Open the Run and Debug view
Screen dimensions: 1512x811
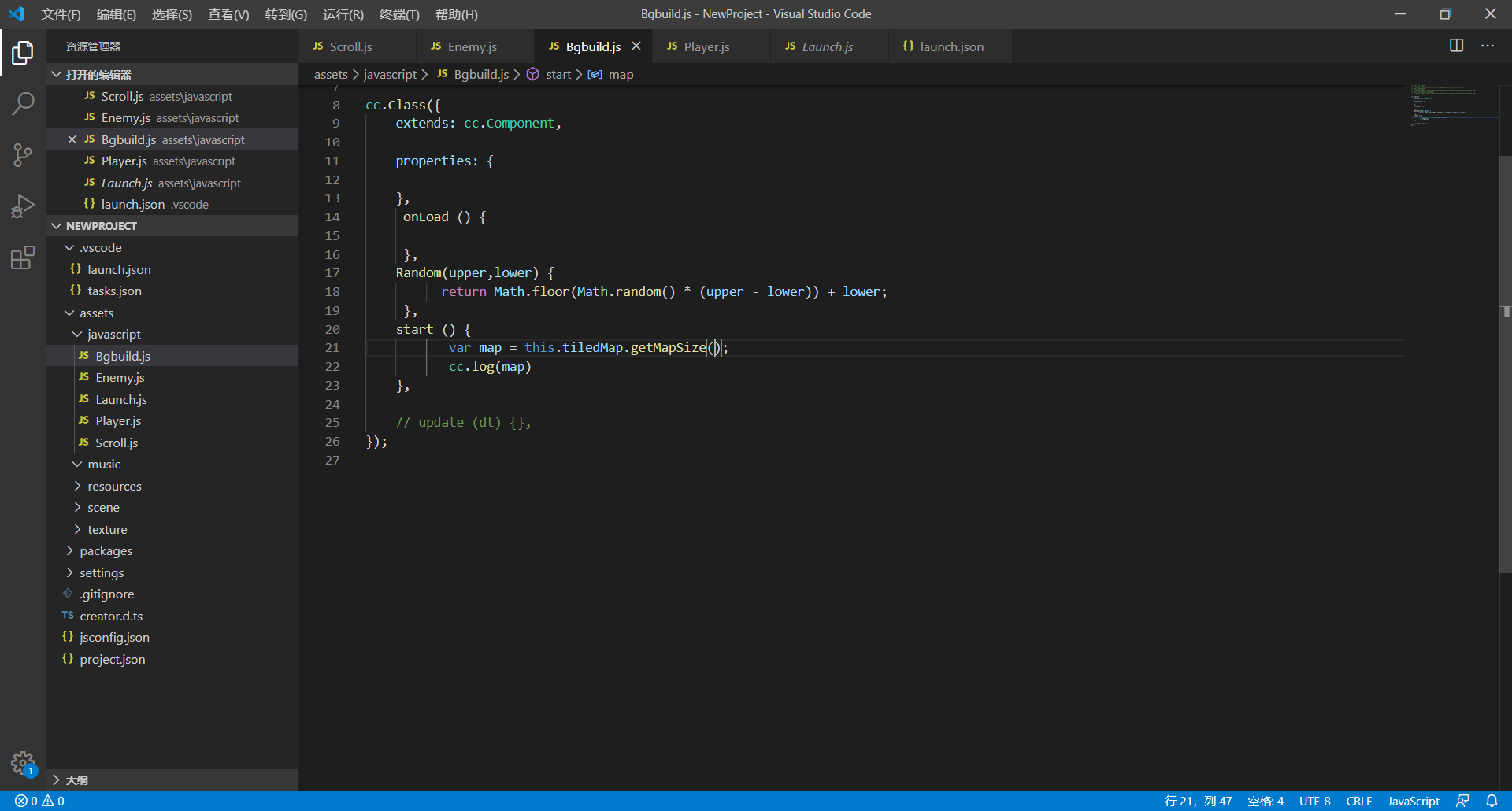tap(23, 206)
